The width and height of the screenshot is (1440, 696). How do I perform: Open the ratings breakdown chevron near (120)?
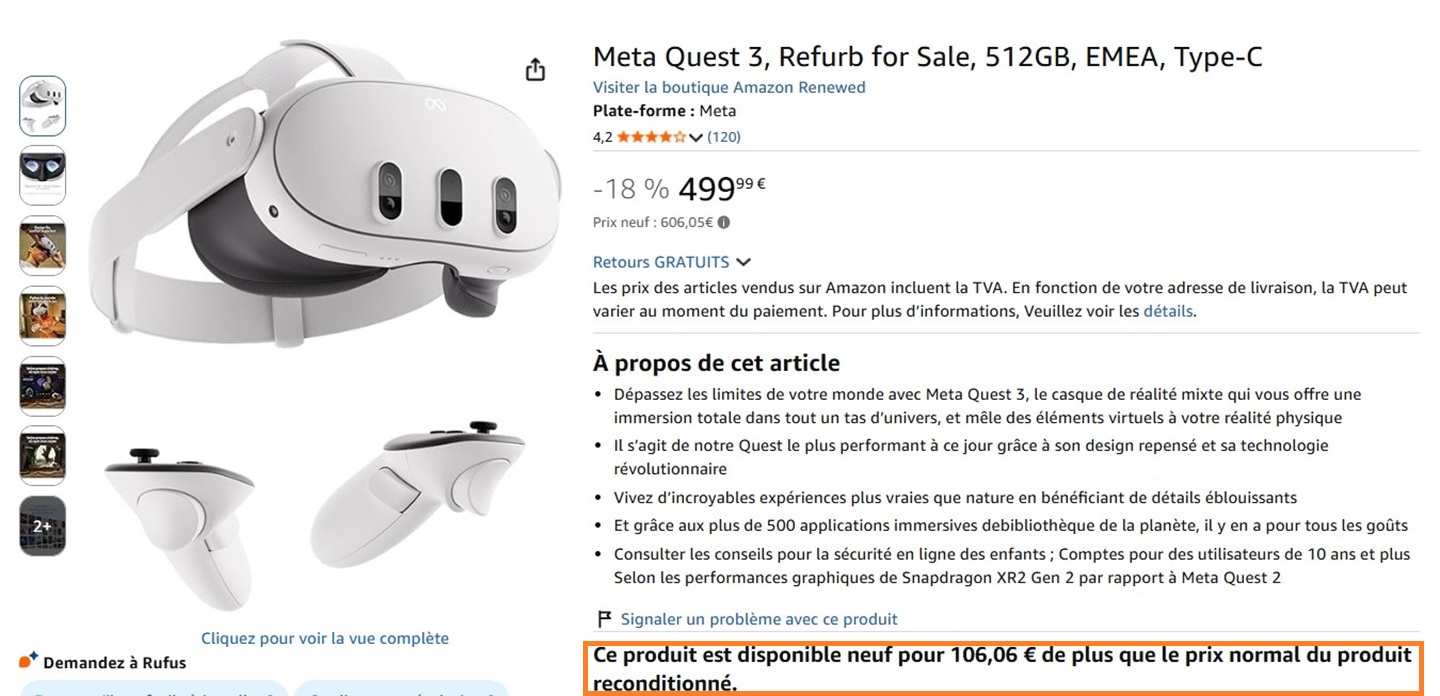coord(697,136)
